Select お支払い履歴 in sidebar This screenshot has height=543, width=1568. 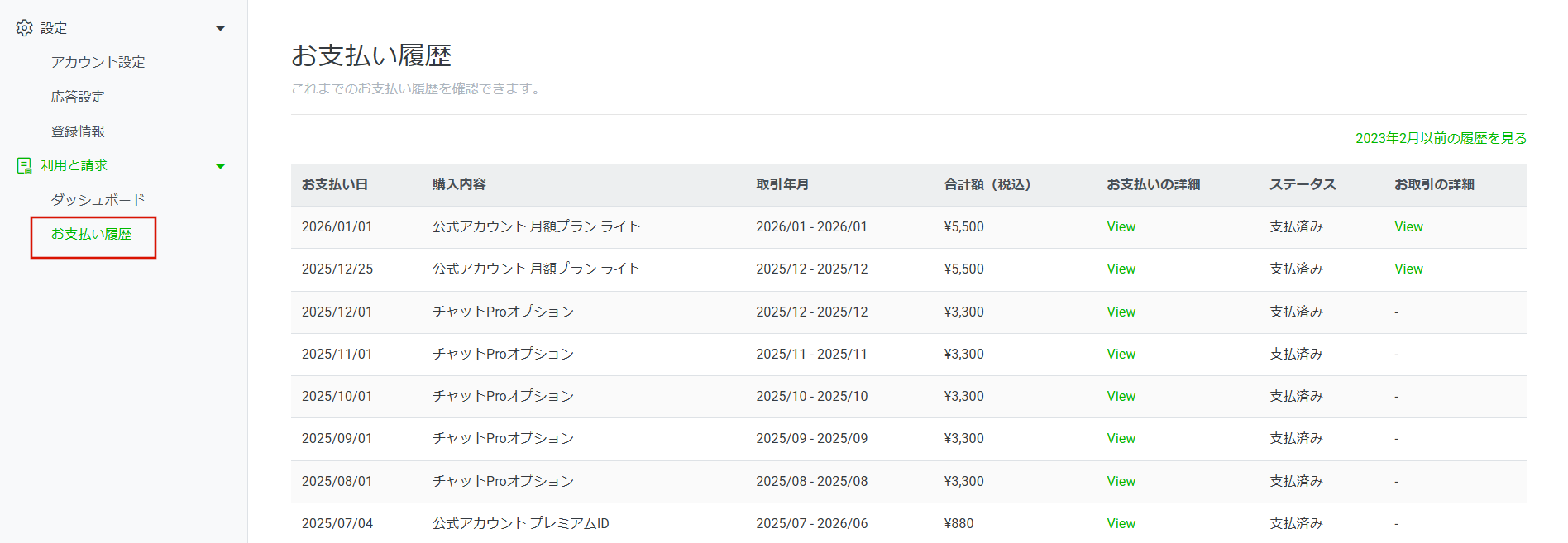coord(92,235)
